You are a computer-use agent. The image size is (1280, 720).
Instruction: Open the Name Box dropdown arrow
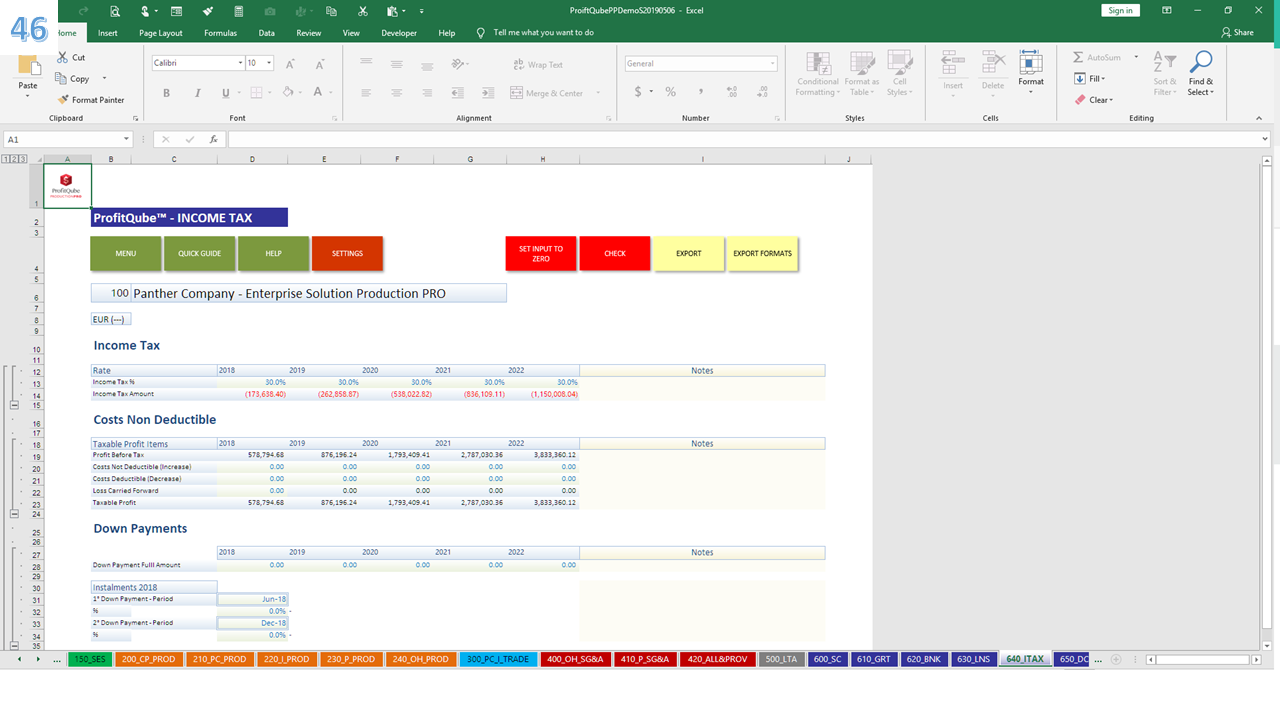point(126,140)
